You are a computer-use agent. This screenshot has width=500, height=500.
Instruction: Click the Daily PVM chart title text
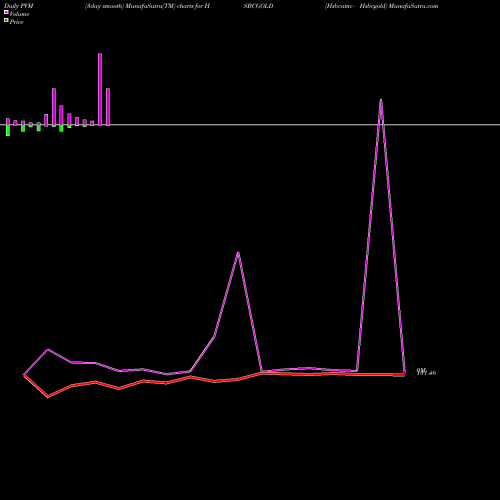tap(18, 6)
